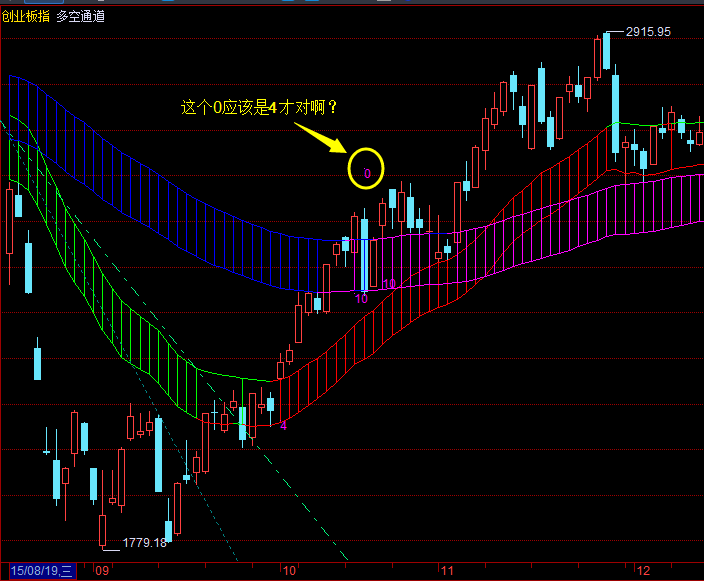Image resolution: width=704 pixels, height=581 pixels.
Task: Jump to the 09 month marker
Action: tap(101, 571)
